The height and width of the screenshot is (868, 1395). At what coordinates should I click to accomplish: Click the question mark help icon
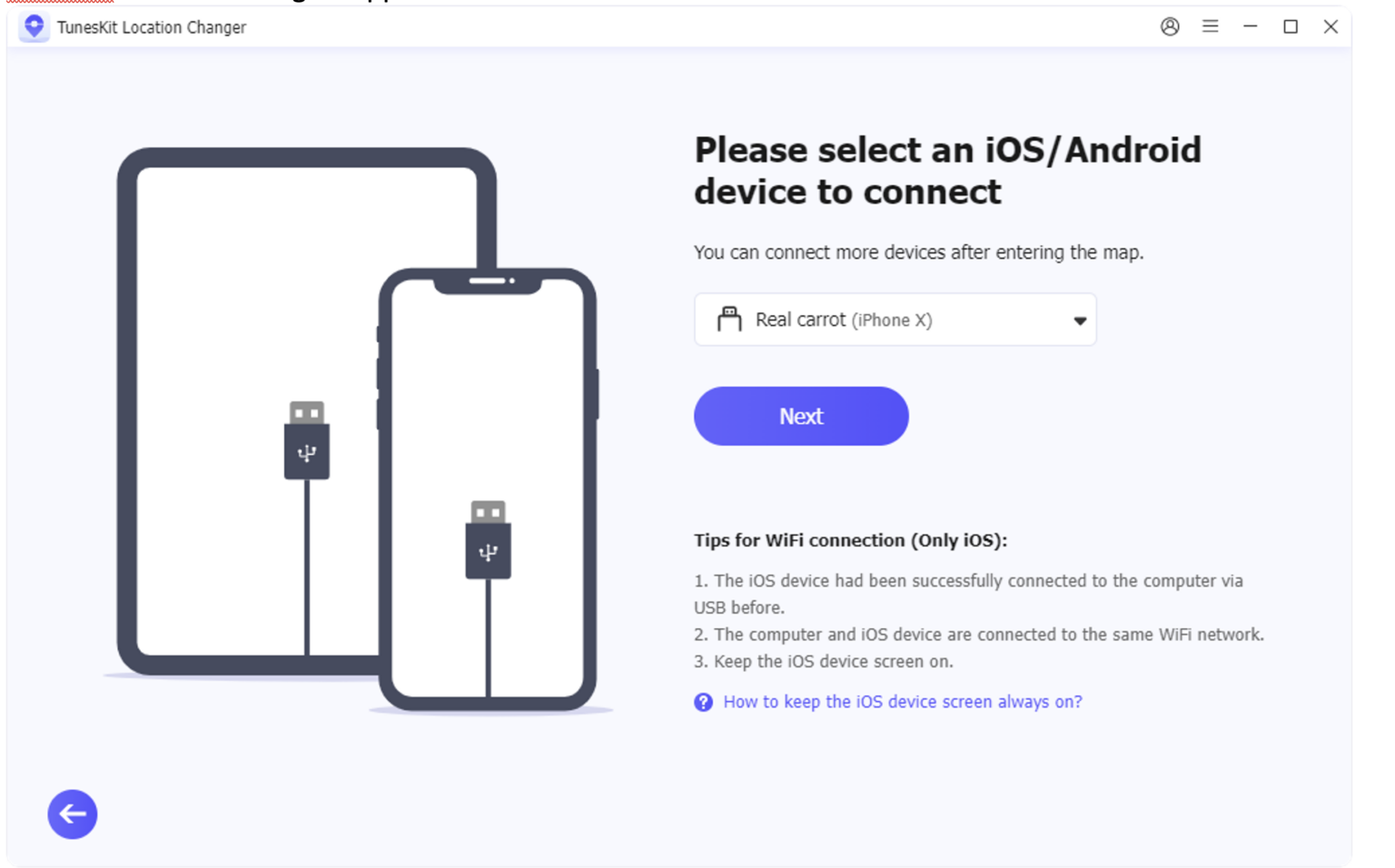coord(703,702)
